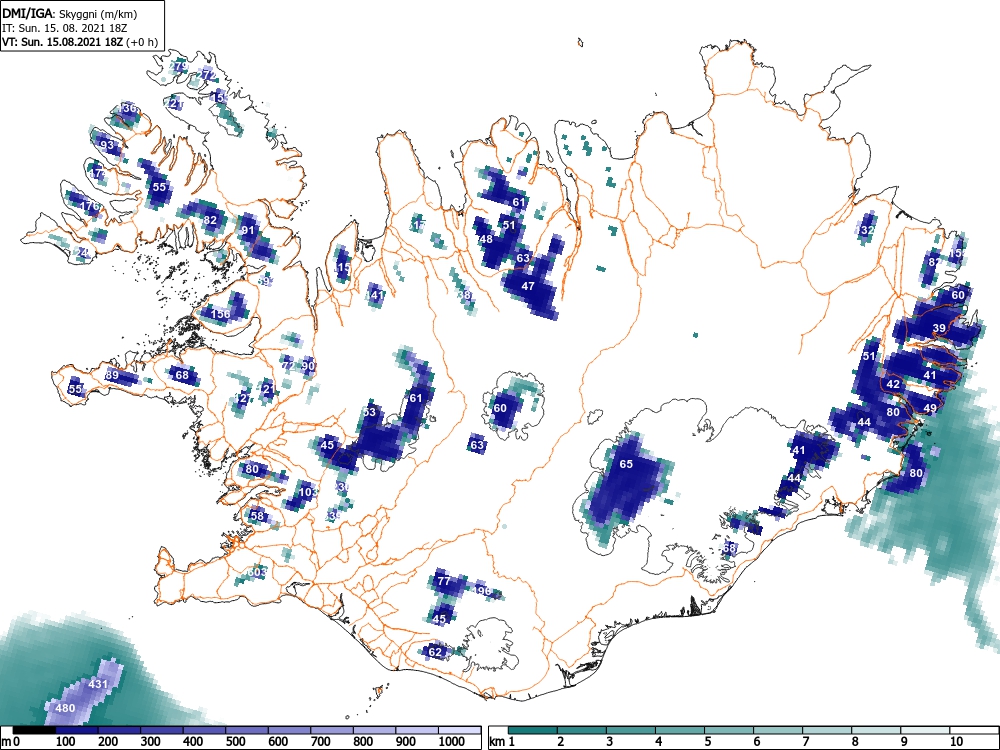Click the '156' value on the map
The image size is (1000, 750).
[220, 314]
